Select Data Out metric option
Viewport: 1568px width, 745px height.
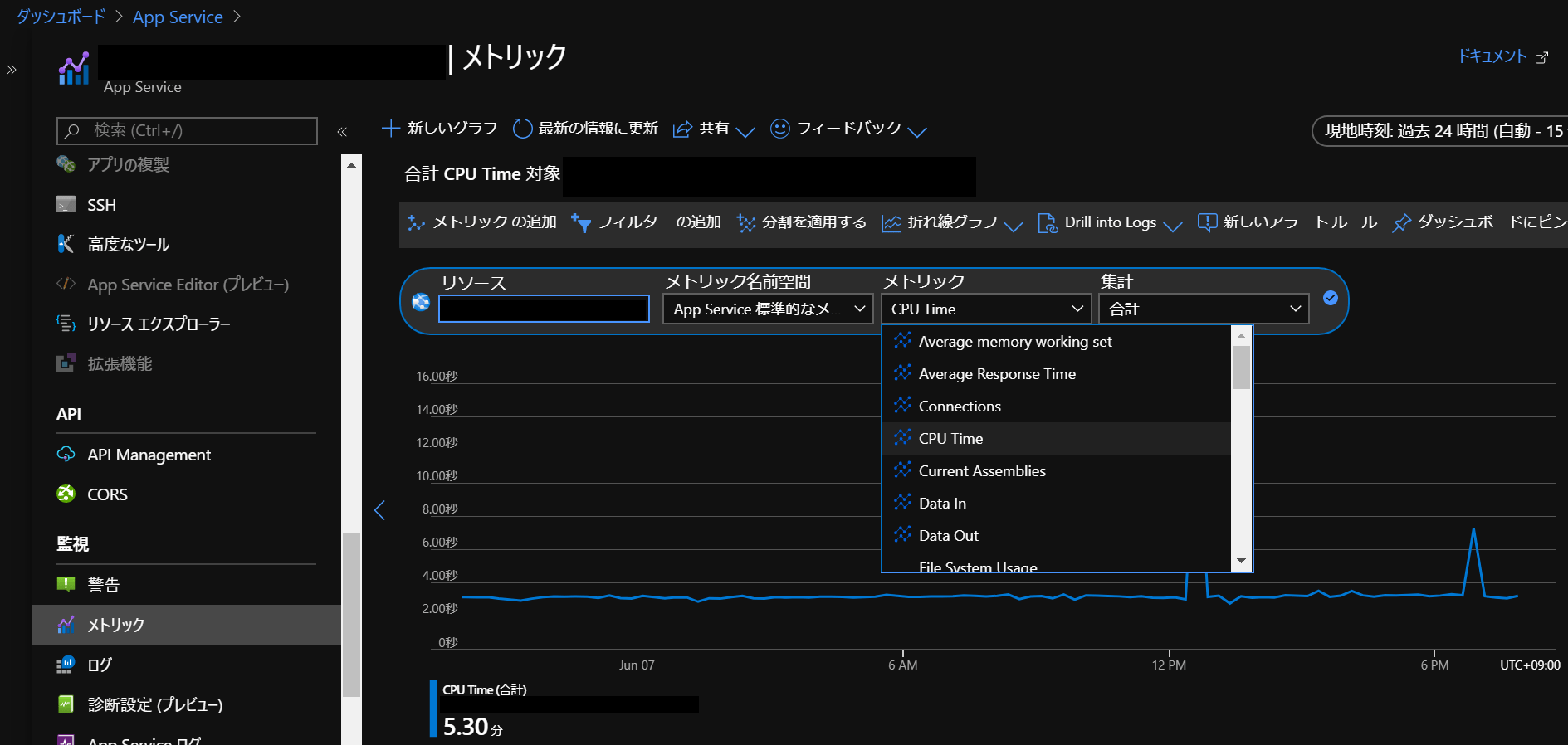(x=1056, y=535)
